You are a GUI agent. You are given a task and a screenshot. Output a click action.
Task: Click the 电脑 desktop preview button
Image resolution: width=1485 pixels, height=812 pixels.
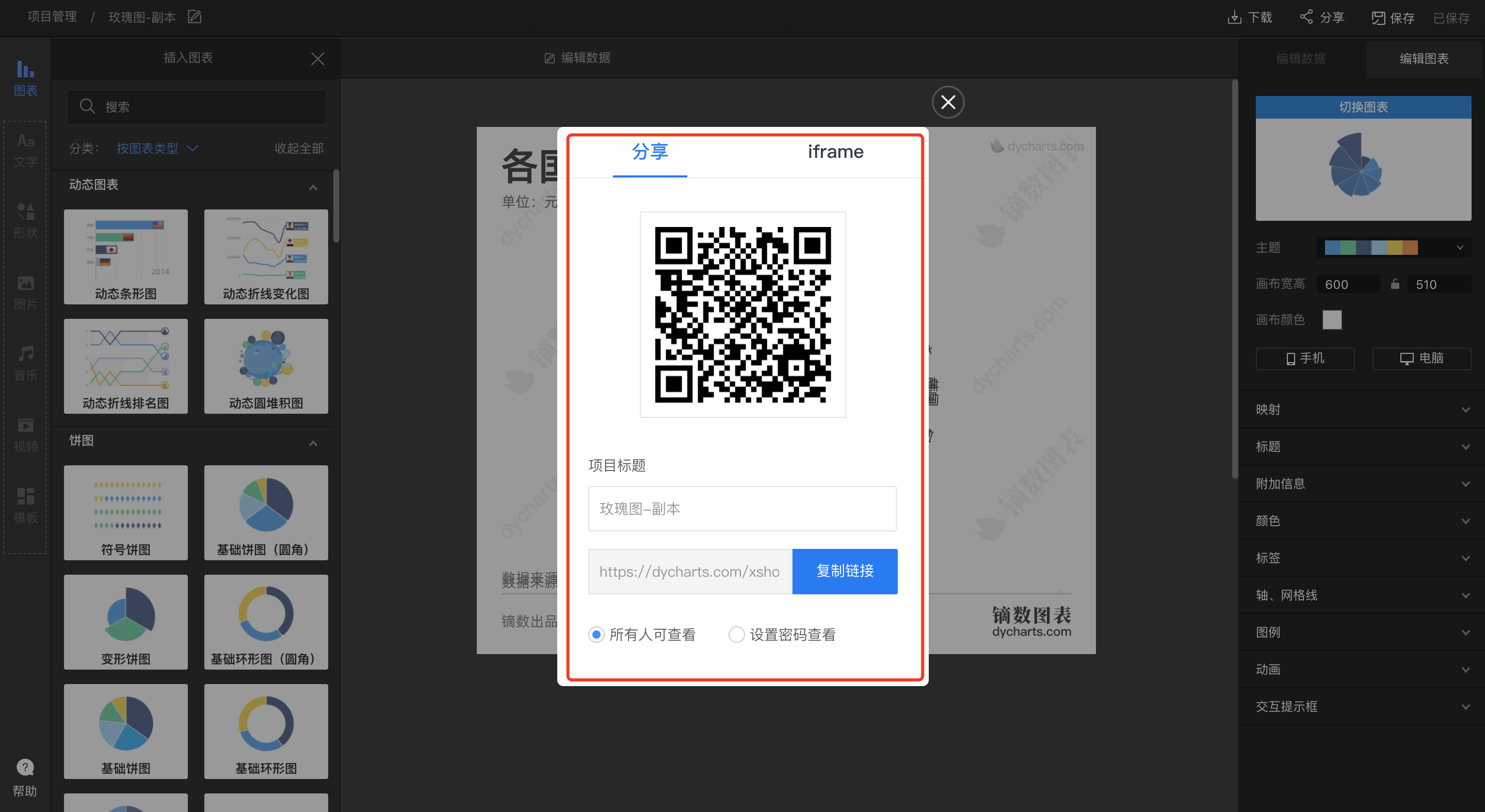pyautogui.click(x=1421, y=359)
